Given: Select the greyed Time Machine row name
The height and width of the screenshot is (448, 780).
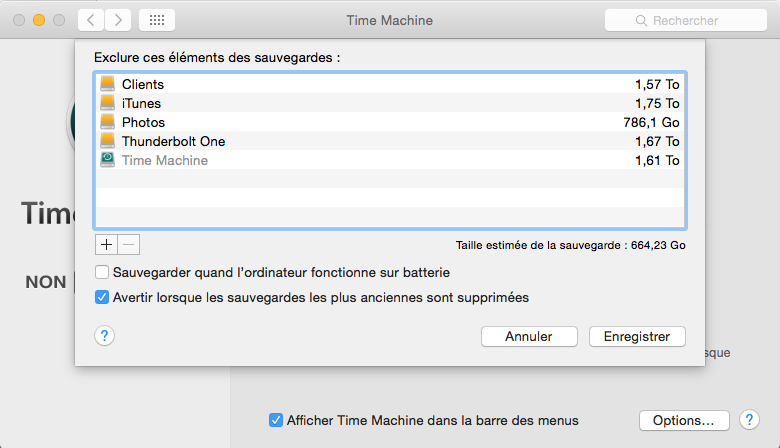Looking at the screenshot, I should 165,160.
